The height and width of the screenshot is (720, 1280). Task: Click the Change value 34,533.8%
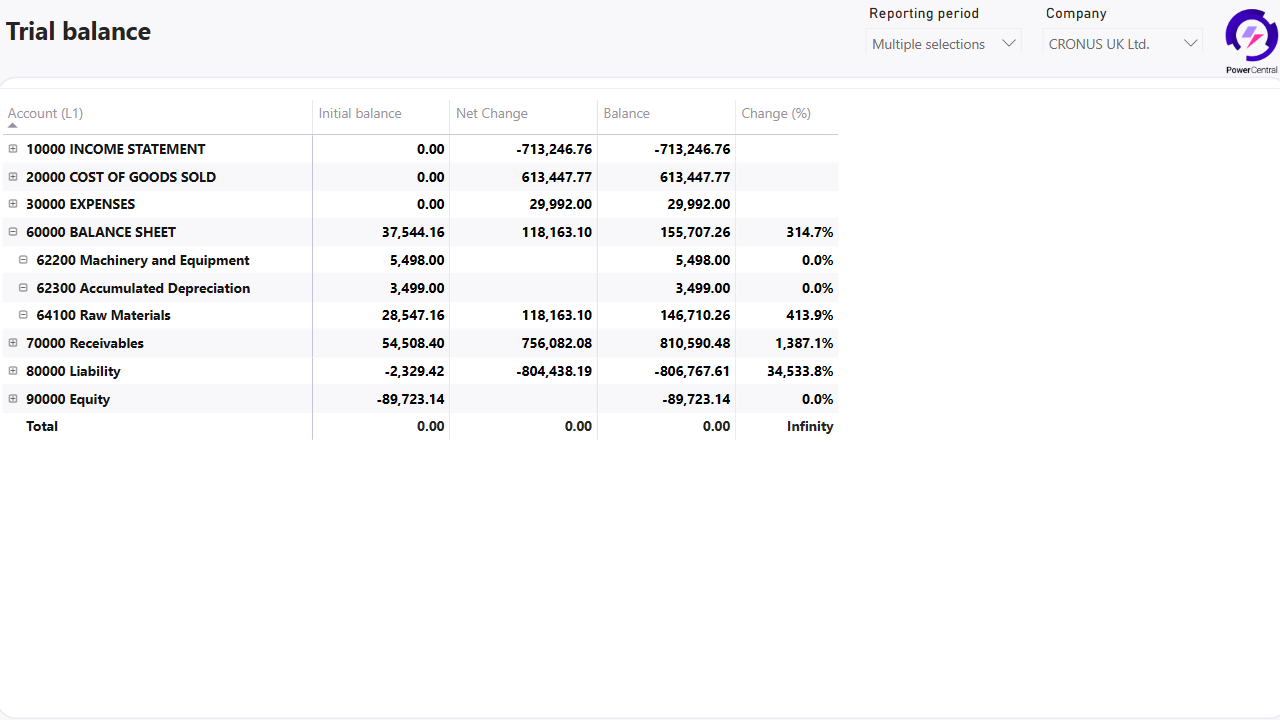click(x=800, y=371)
